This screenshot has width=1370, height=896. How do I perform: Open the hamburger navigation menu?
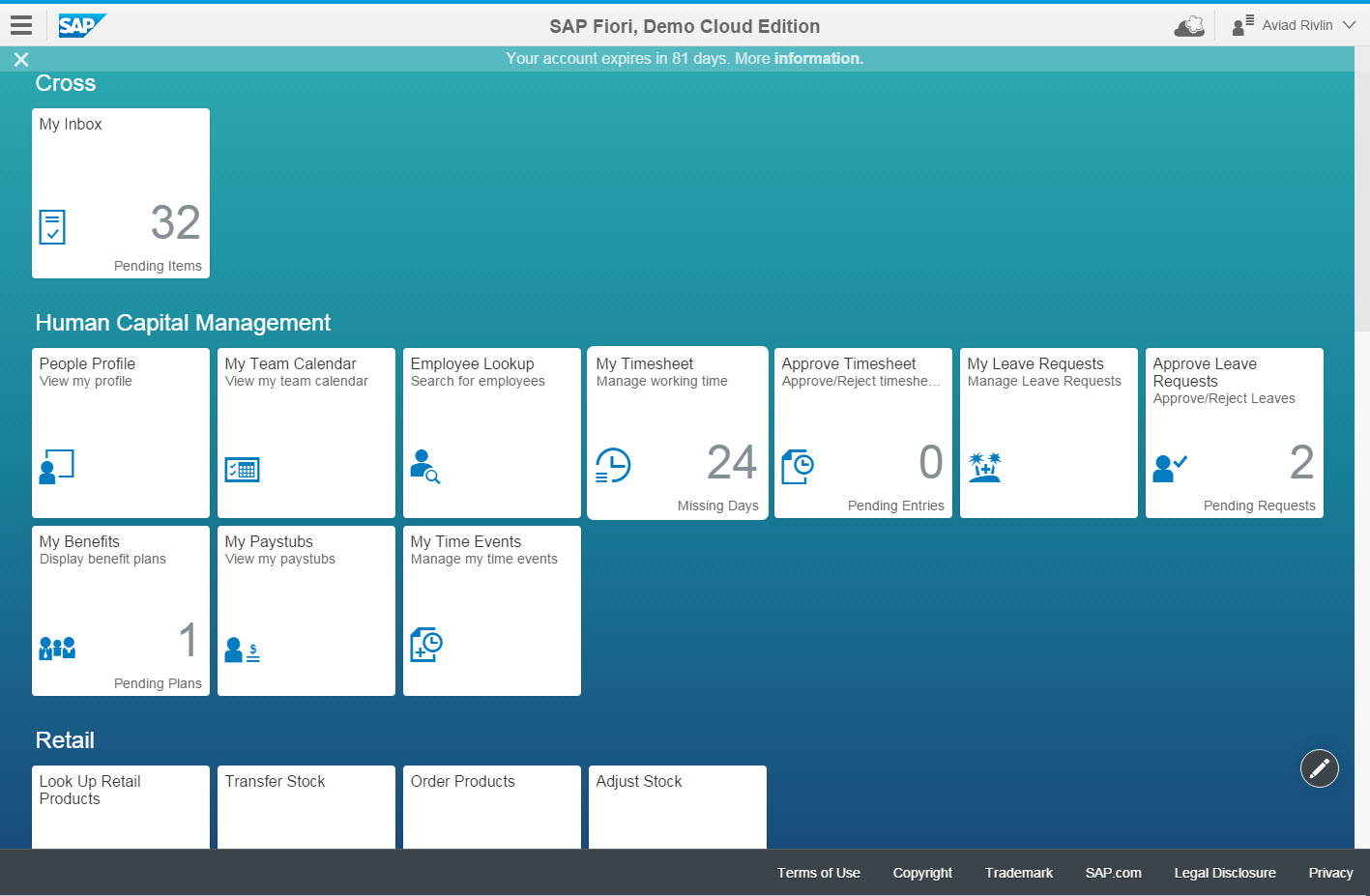click(21, 25)
